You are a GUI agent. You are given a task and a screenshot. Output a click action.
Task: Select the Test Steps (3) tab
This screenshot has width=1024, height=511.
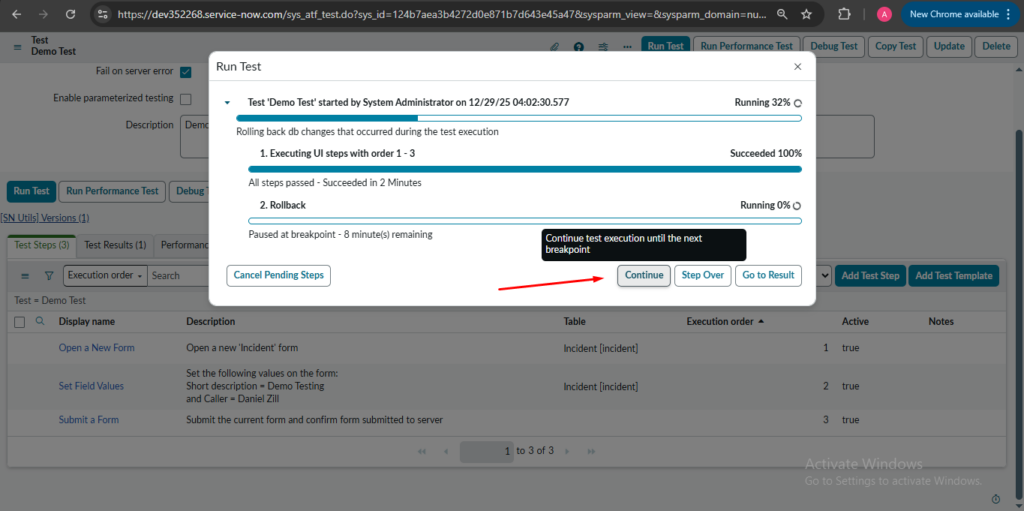click(41, 245)
